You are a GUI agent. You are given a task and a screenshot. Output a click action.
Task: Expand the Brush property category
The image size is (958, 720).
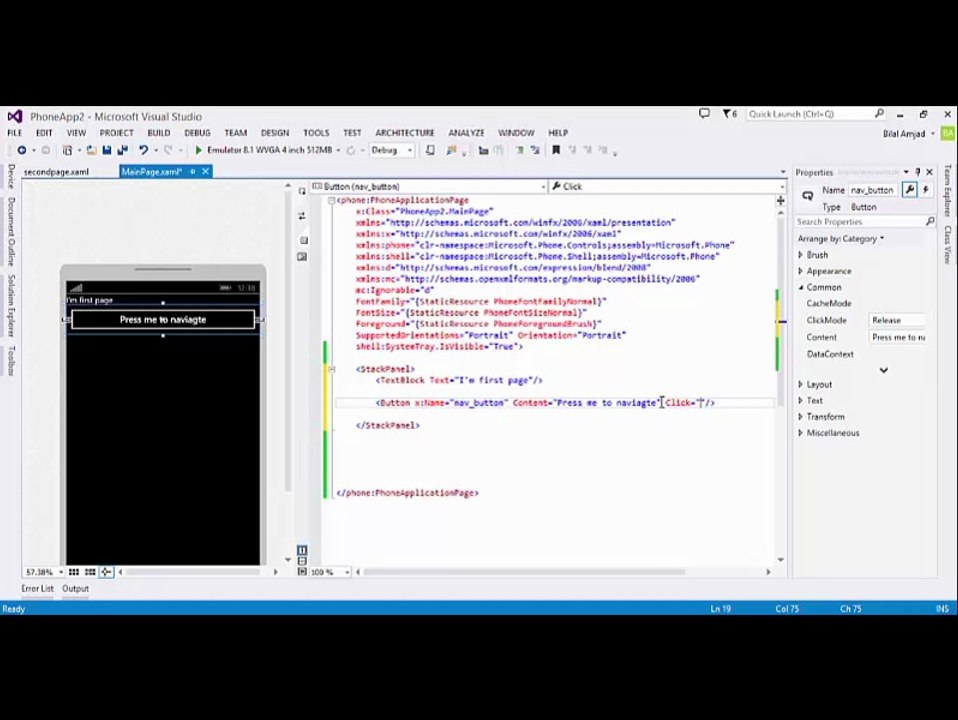(800, 255)
